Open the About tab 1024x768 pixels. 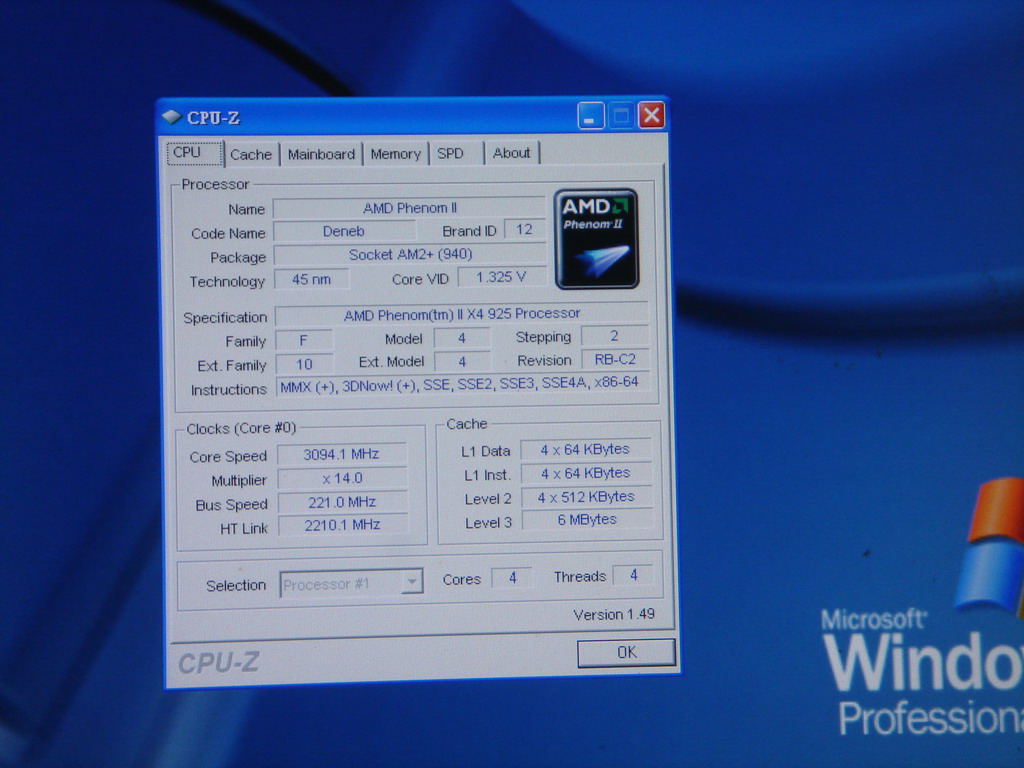(511, 153)
